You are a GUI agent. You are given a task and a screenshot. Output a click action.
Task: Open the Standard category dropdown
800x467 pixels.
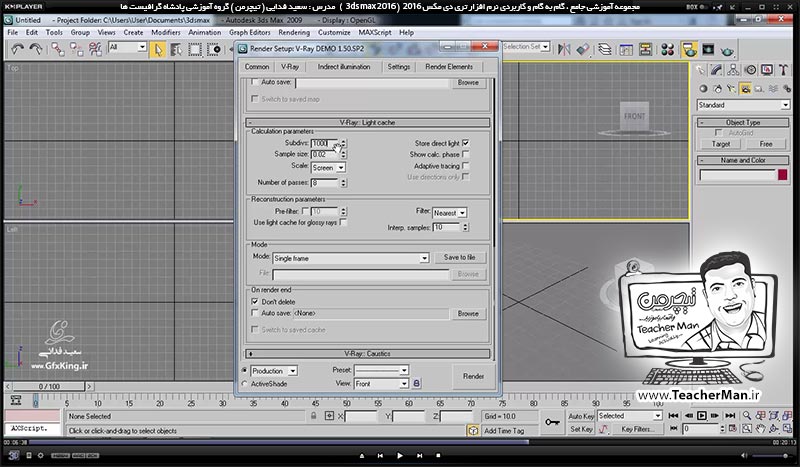coord(743,105)
